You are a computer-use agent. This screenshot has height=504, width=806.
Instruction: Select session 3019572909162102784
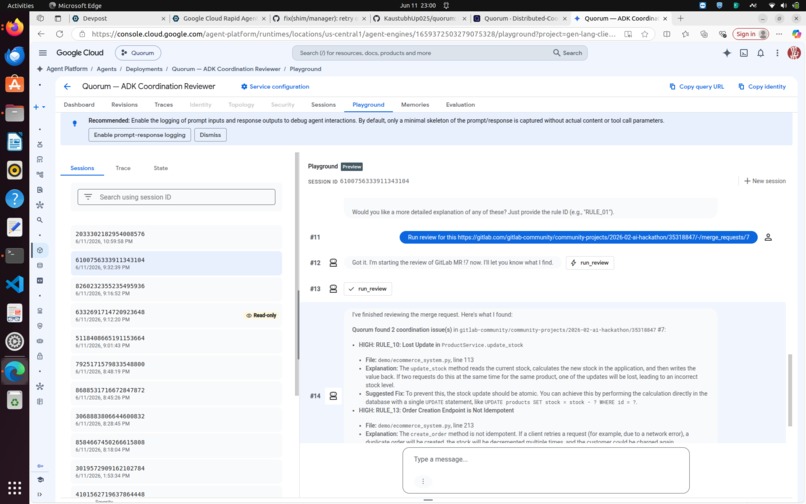(x=176, y=472)
